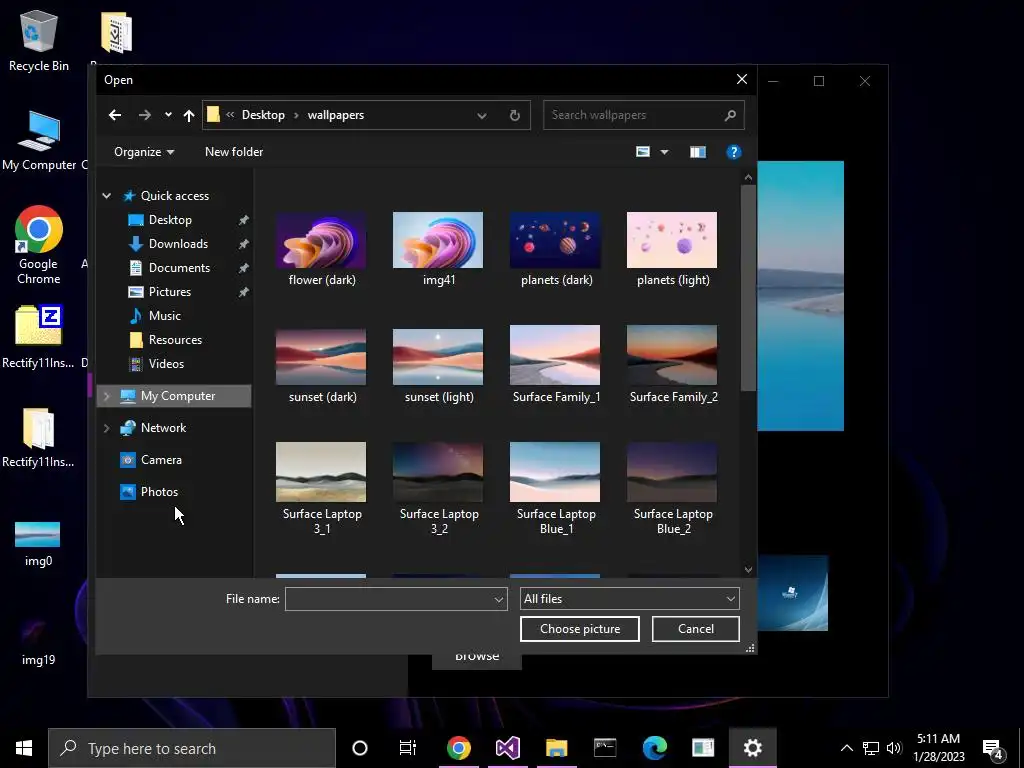Viewport: 1024px width, 768px height.
Task: Expand the address bar path dropdown
Action: 481,116
